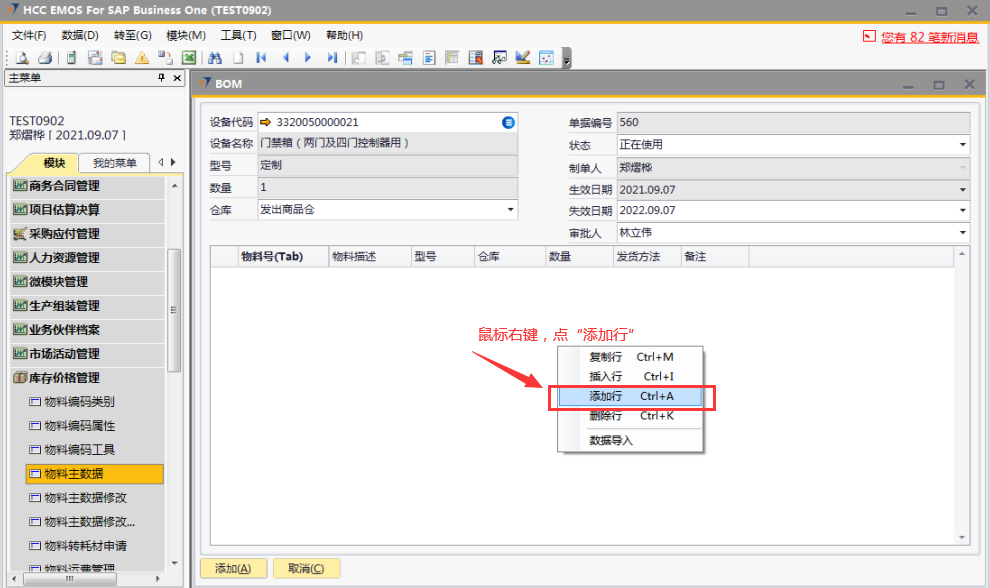
Task: Select 添加行 from context menu
Action: click(x=631, y=397)
